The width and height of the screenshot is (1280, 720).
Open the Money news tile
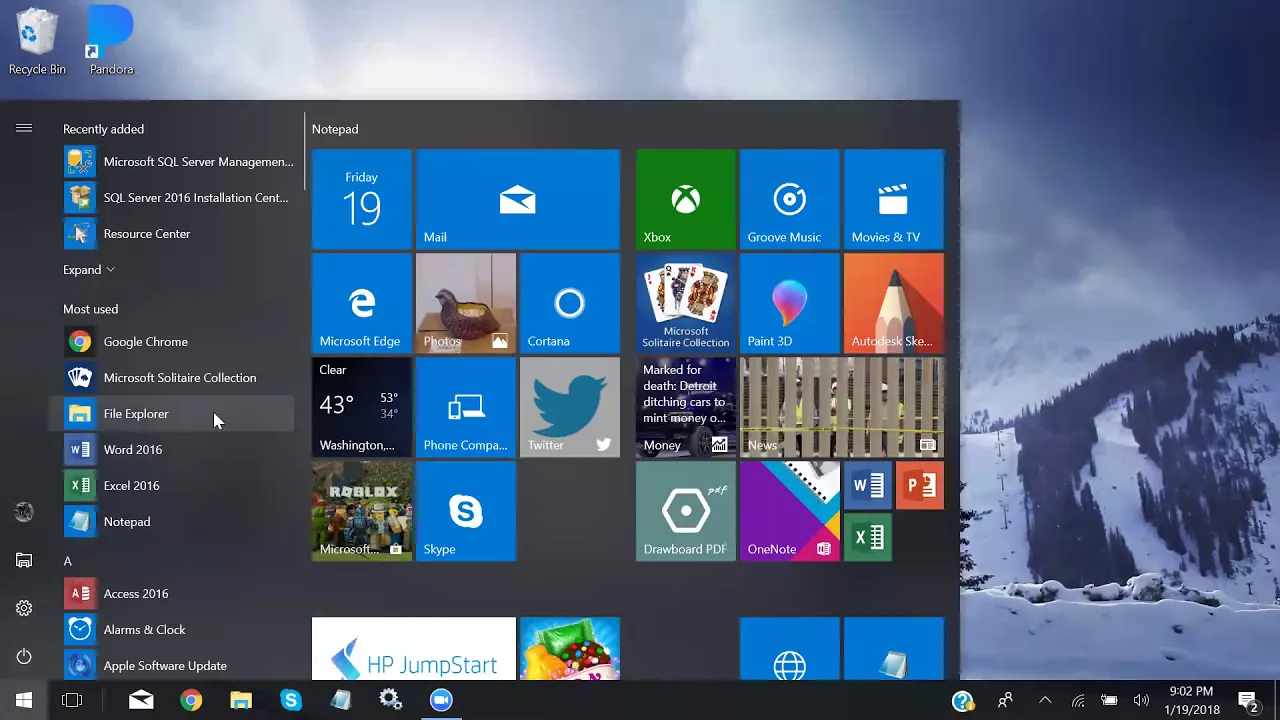click(x=686, y=407)
